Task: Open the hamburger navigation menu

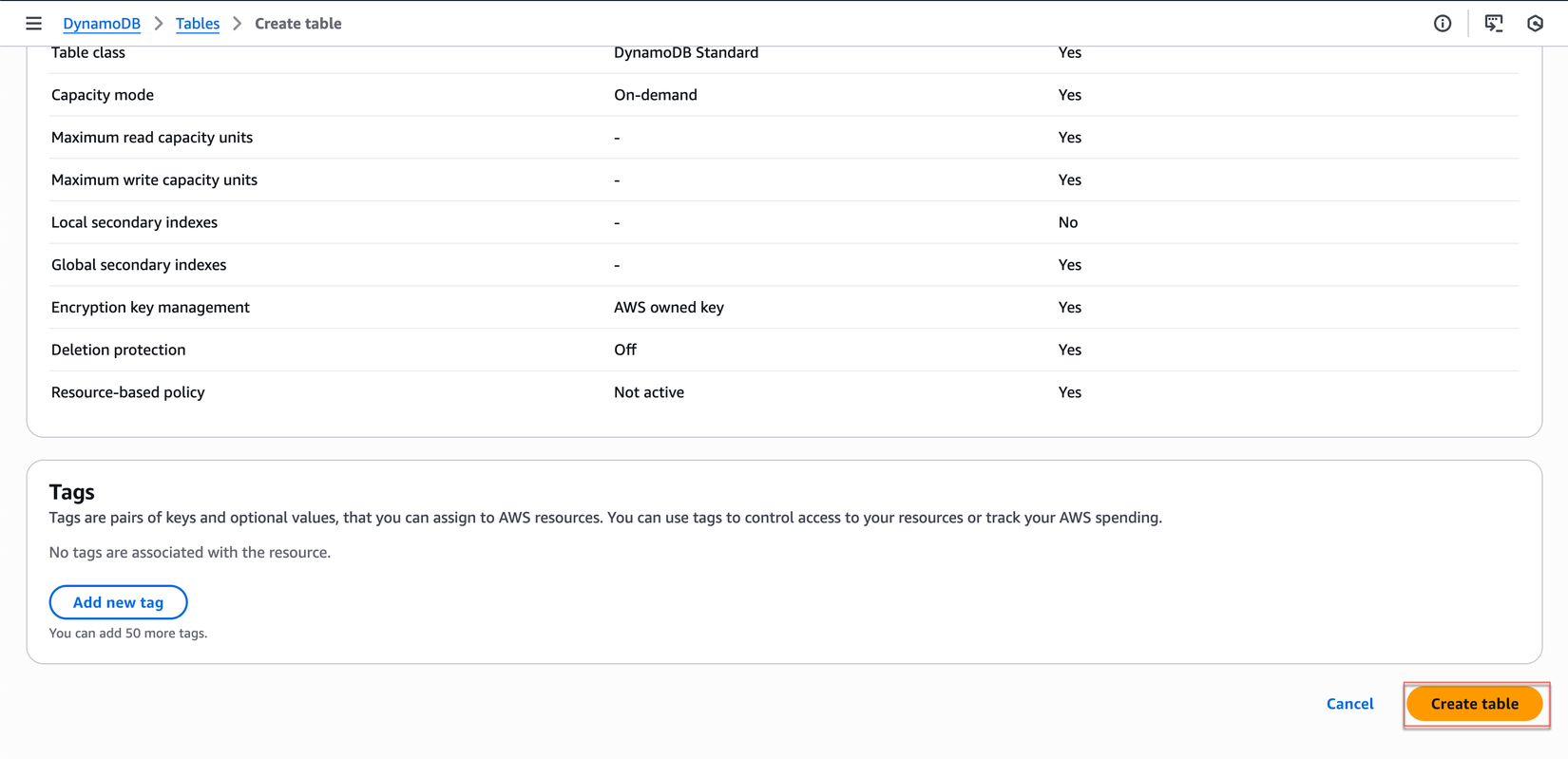Action: pyautogui.click(x=33, y=24)
